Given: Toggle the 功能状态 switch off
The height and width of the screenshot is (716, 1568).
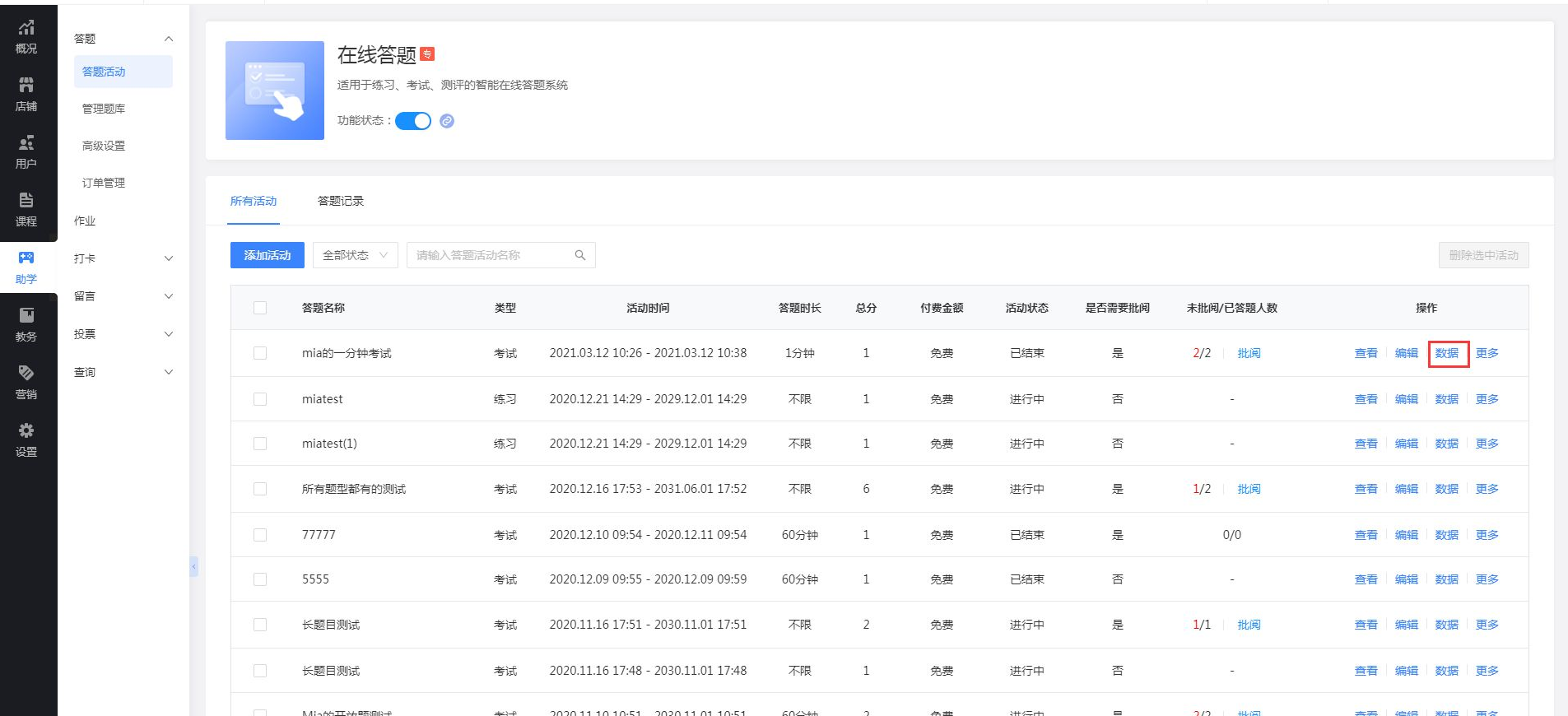Looking at the screenshot, I should (413, 121).
